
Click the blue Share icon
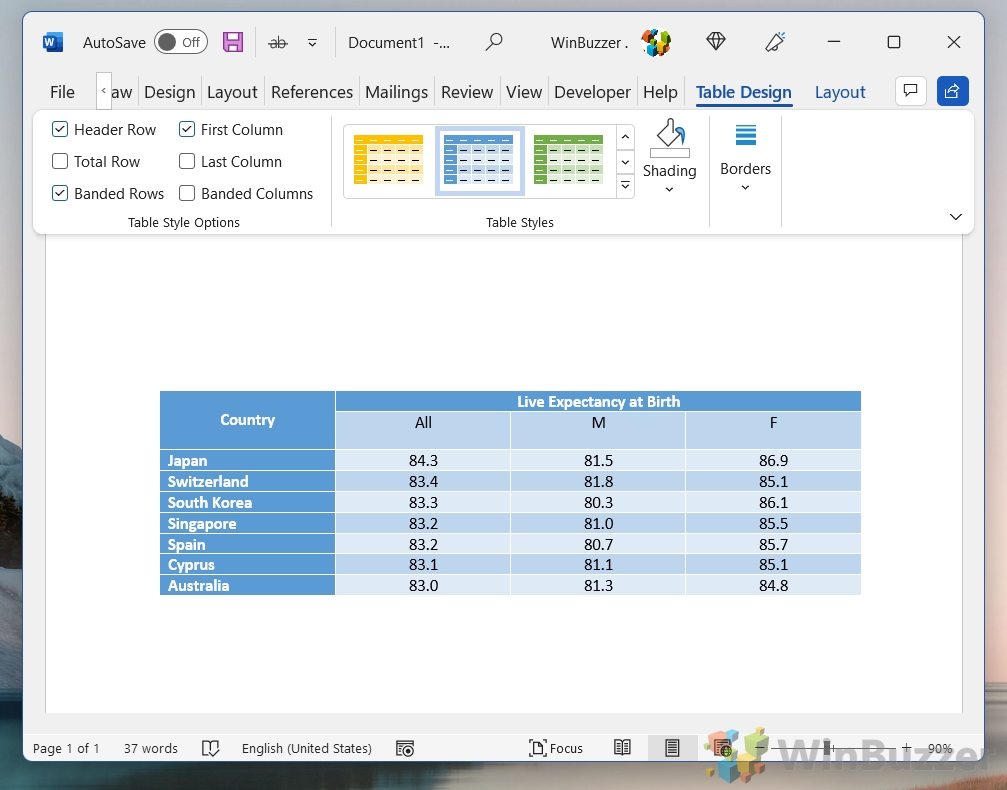click(952, 91)
